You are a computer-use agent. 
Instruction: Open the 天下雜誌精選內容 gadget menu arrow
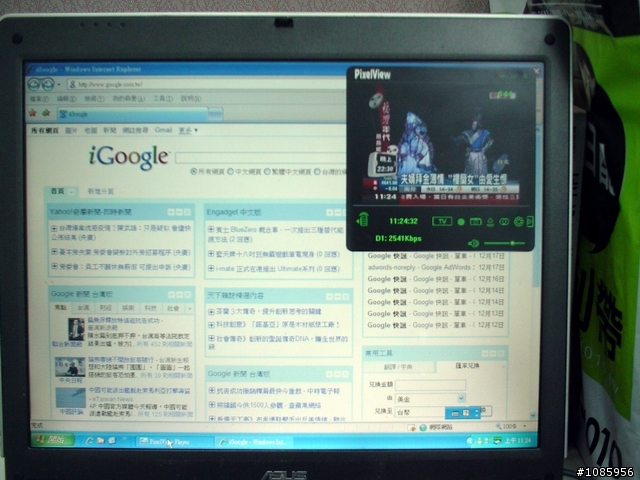(x=329, y=296)
